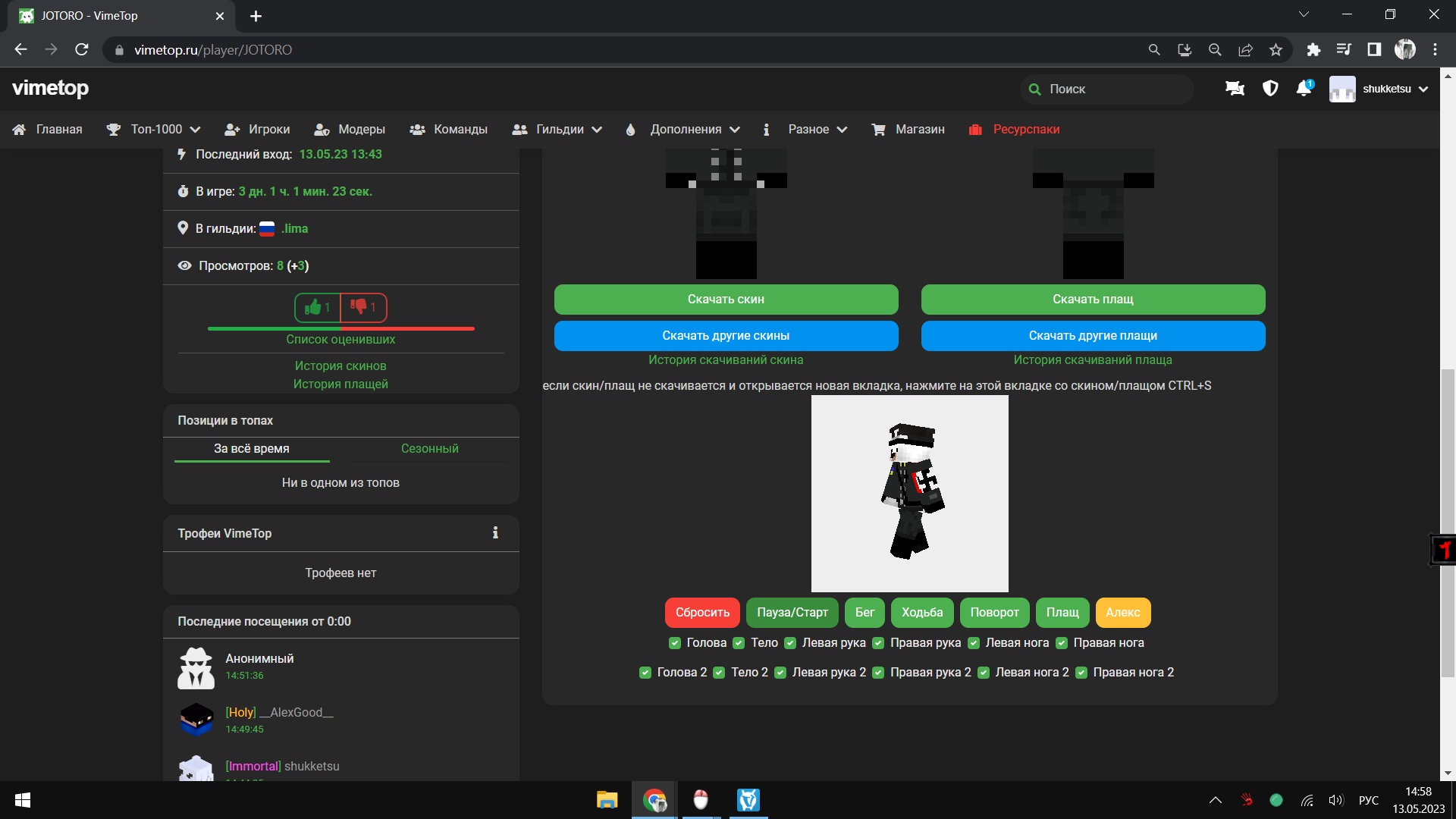Open the История скинов link

(x=340, y=366)
